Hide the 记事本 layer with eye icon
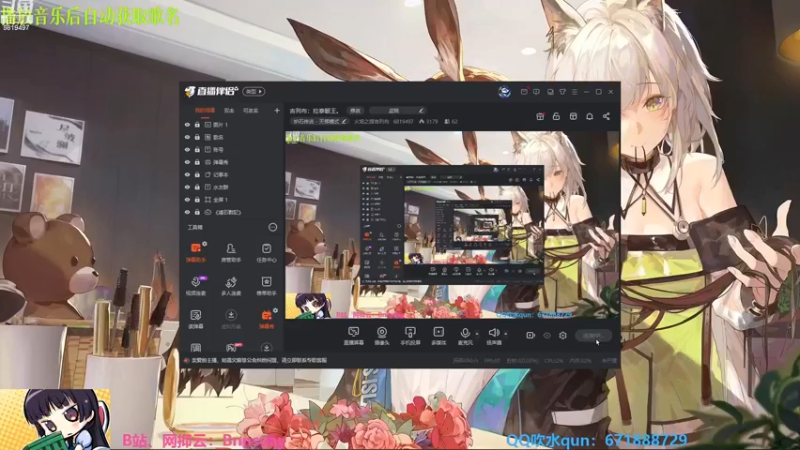The height and width of the screenshot is (450, 800). coord(187,174)
